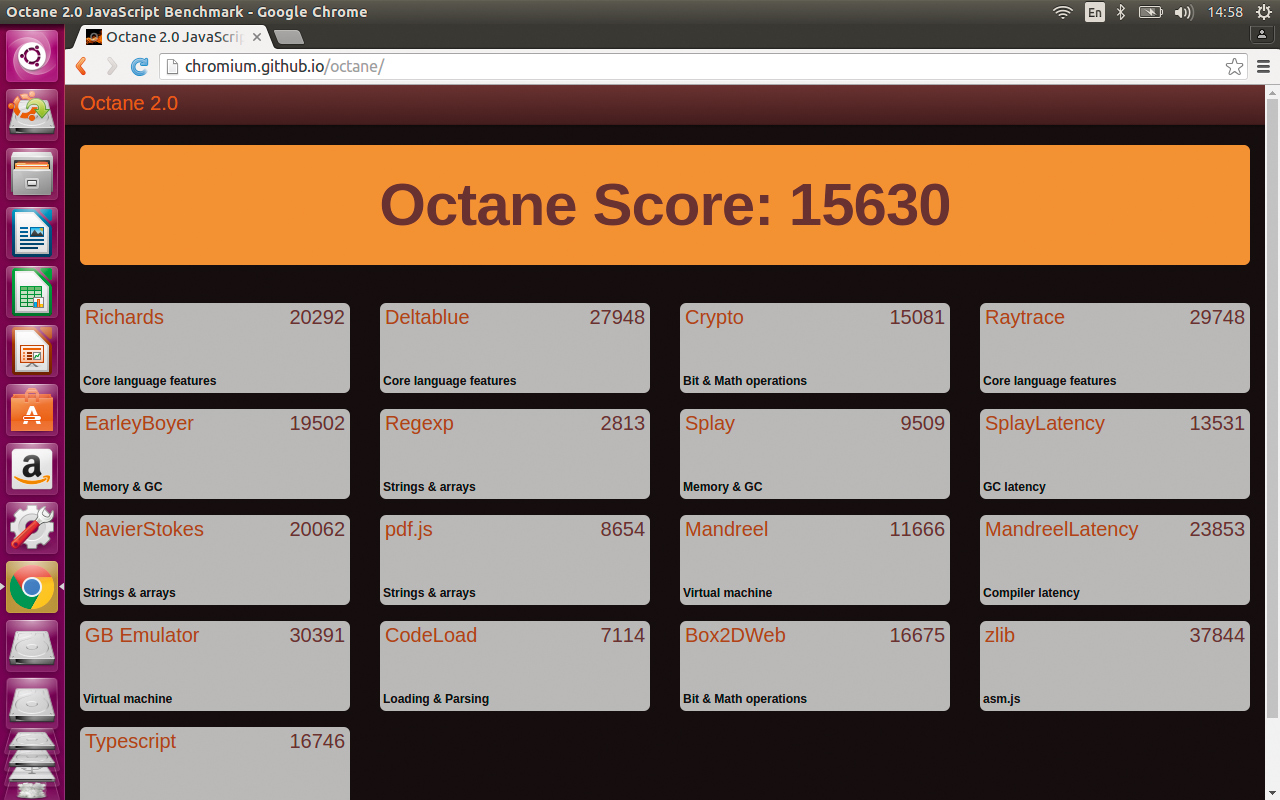Image resolution: width=1280 pixels, height=800 pixels.
Task: Close the Octane 2.0 JavaScript tab
Action: (257, 37)
